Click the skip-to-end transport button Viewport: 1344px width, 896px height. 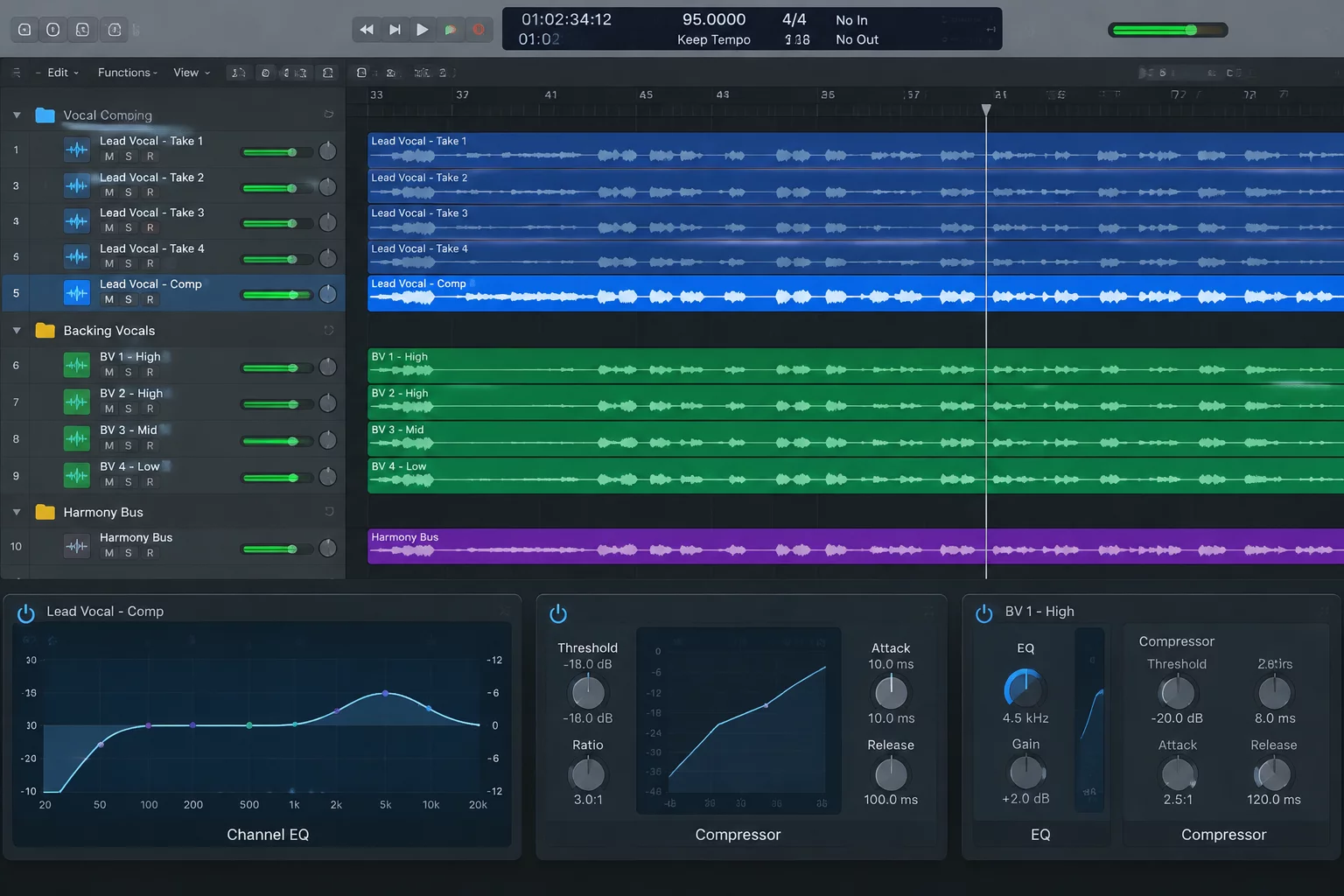395,30
